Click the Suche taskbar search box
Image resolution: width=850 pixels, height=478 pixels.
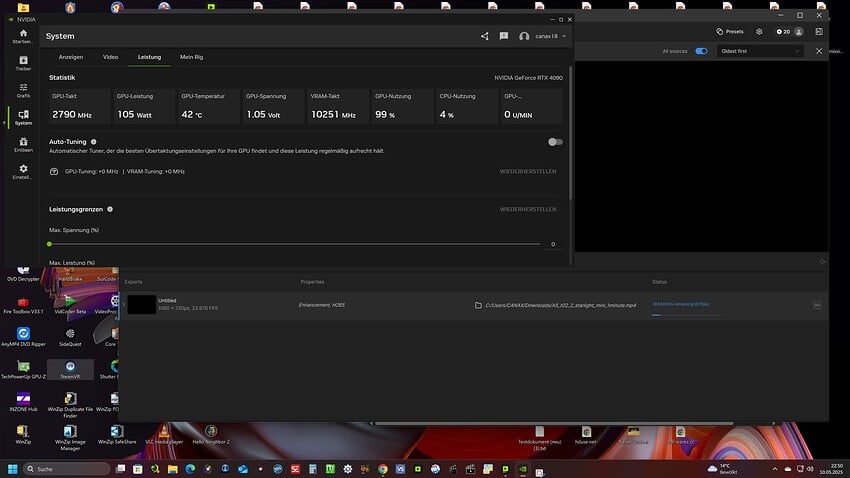point(66,469)
